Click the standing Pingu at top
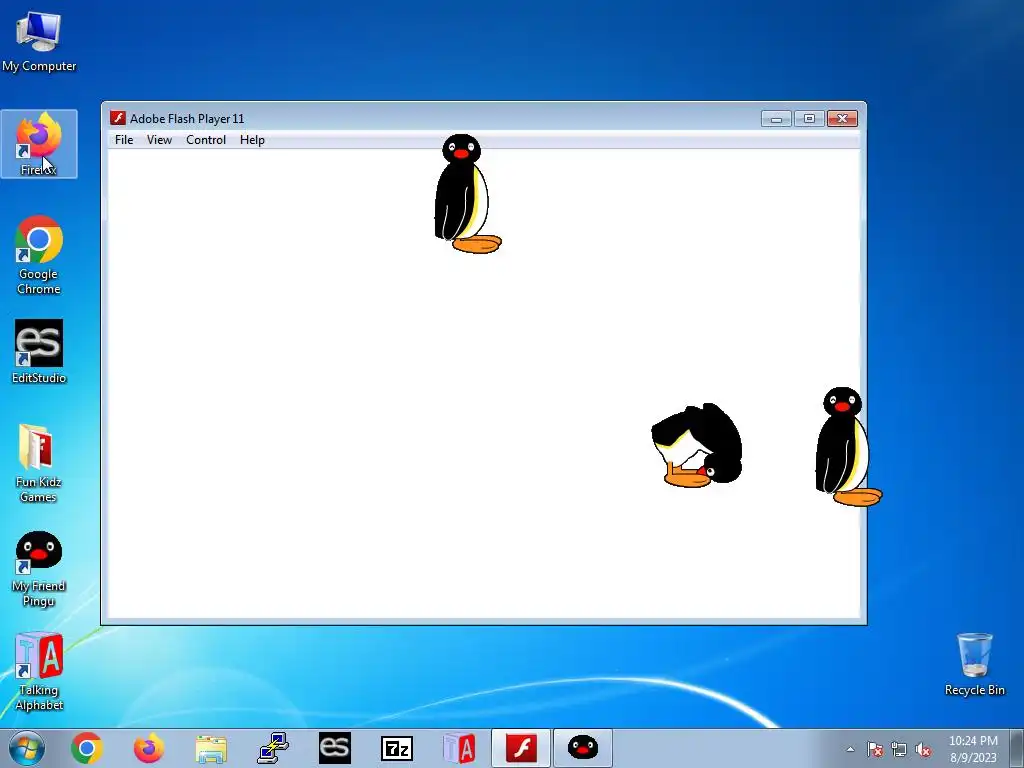1024x768 pixels. (465, 194)
